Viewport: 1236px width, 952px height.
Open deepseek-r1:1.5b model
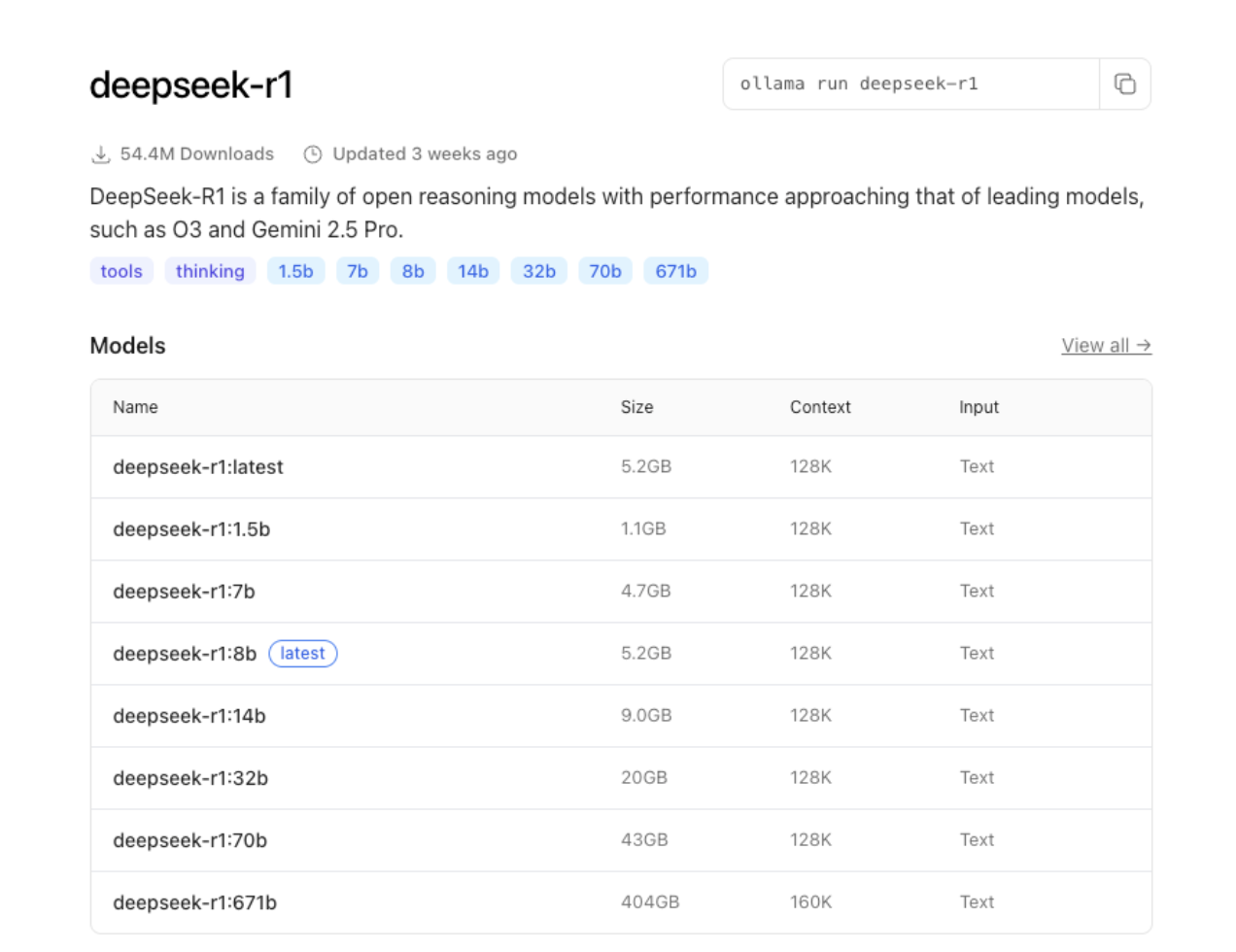click(191, 529)
